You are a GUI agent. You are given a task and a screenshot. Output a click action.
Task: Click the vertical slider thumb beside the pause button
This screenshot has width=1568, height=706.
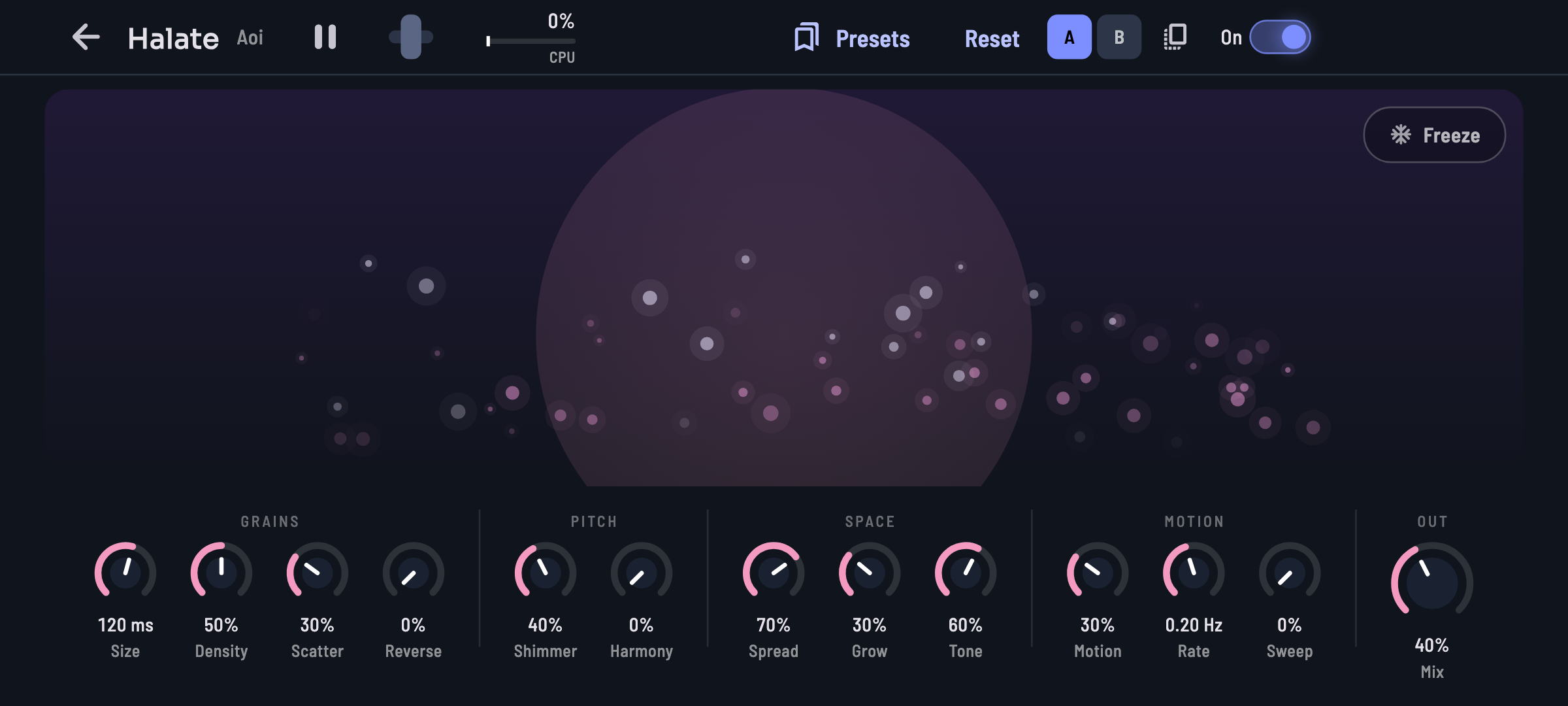[411, 37]
